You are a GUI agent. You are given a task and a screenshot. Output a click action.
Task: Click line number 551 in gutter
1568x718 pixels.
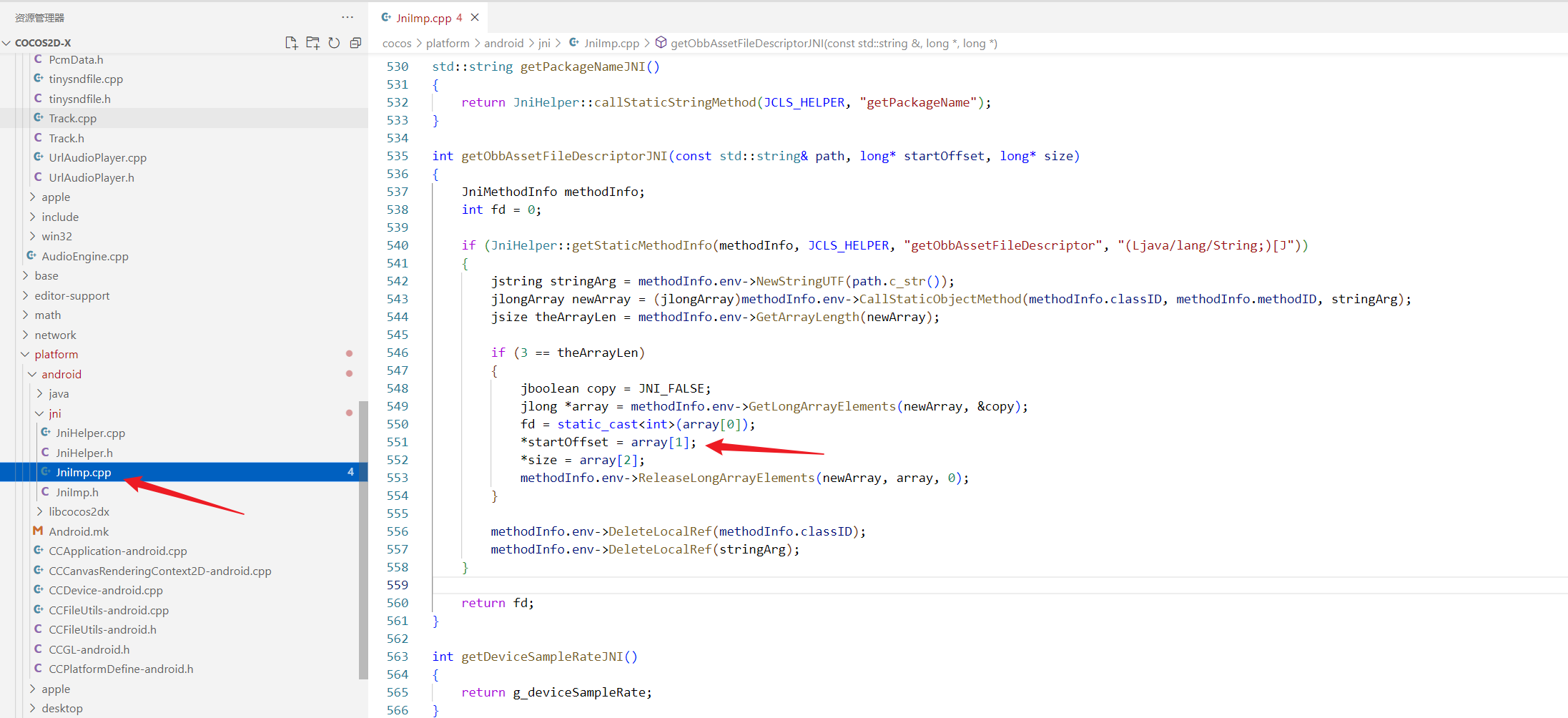click(x=398, y=442)
